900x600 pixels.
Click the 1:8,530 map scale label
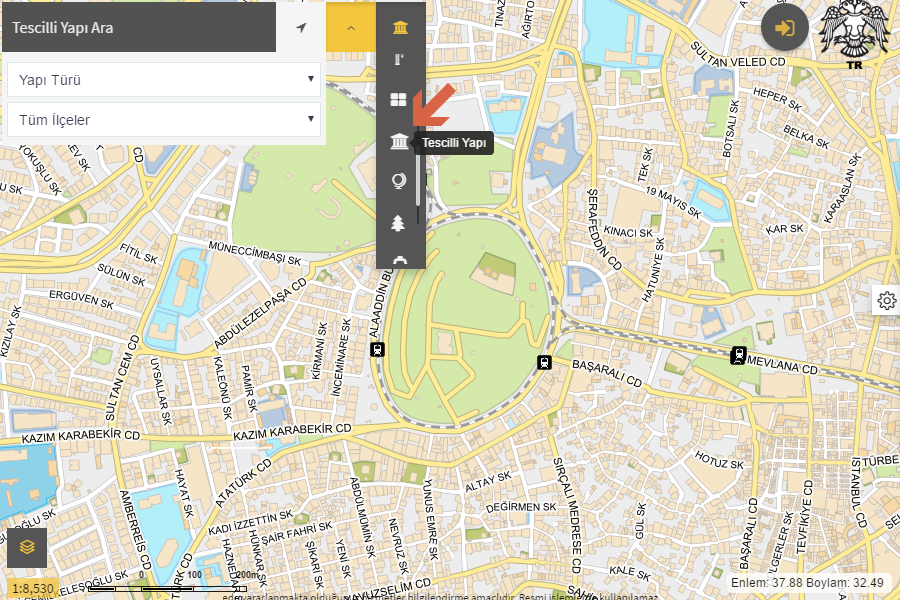[x=32, y=589]
